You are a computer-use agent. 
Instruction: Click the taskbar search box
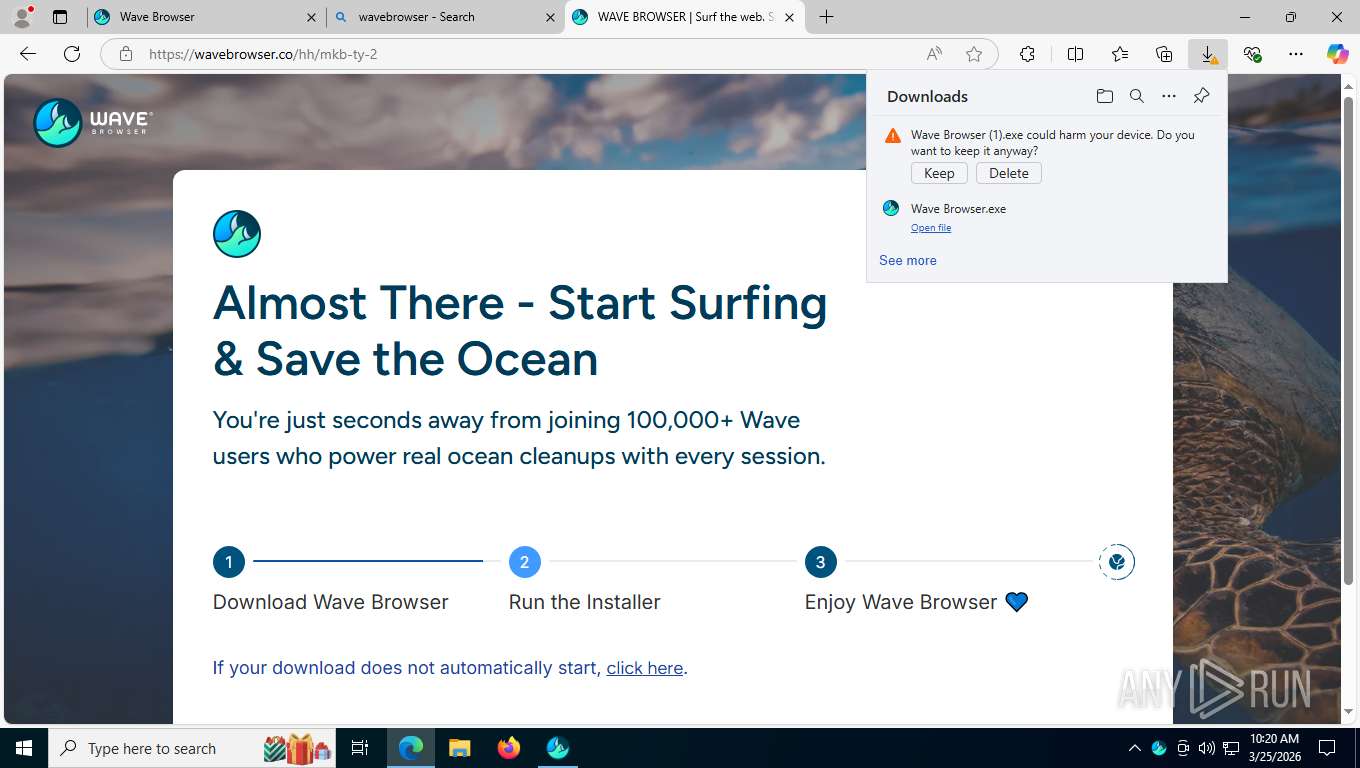[x=192, y=748]
